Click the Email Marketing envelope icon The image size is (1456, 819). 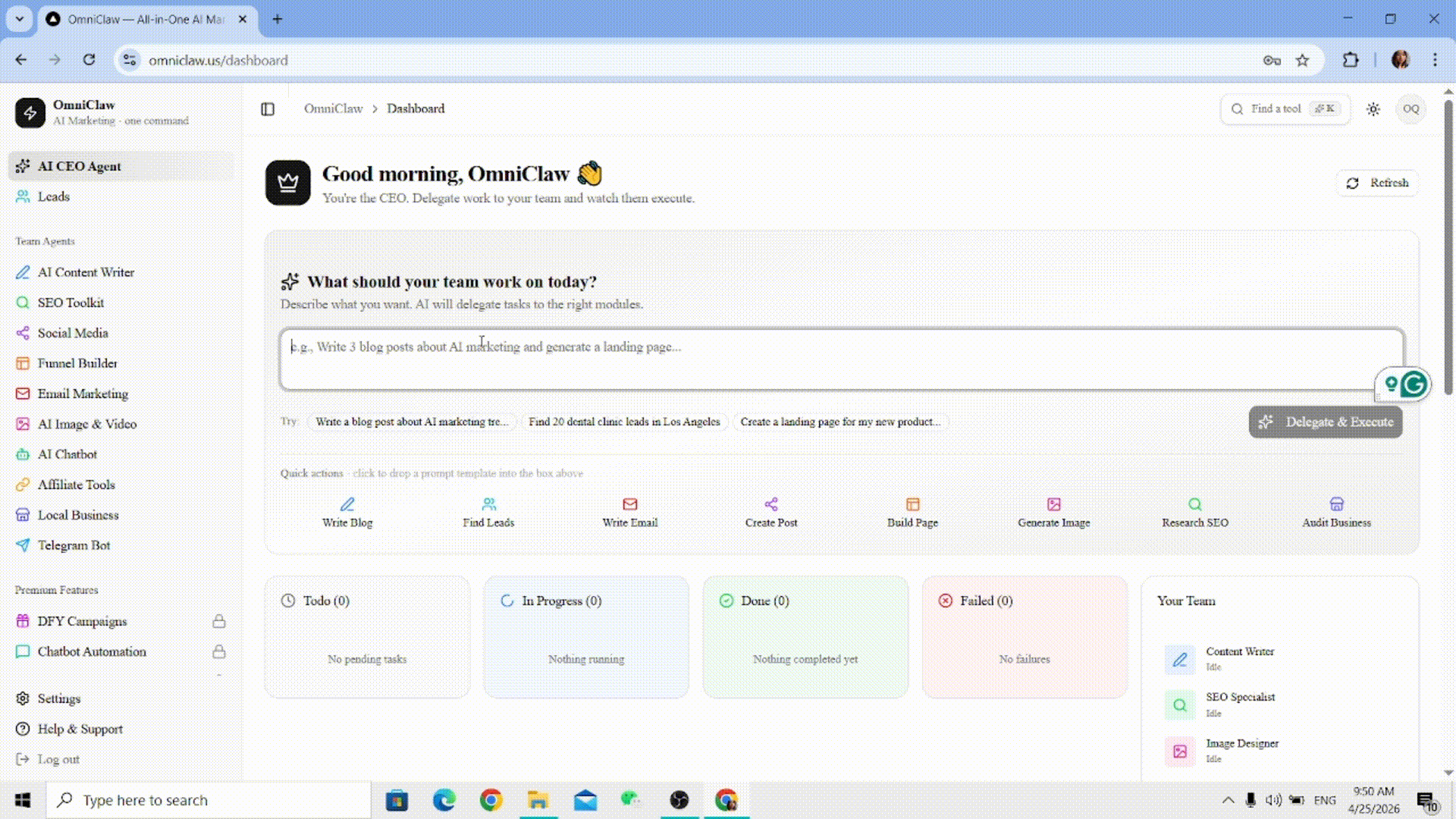tap(23, 394)
